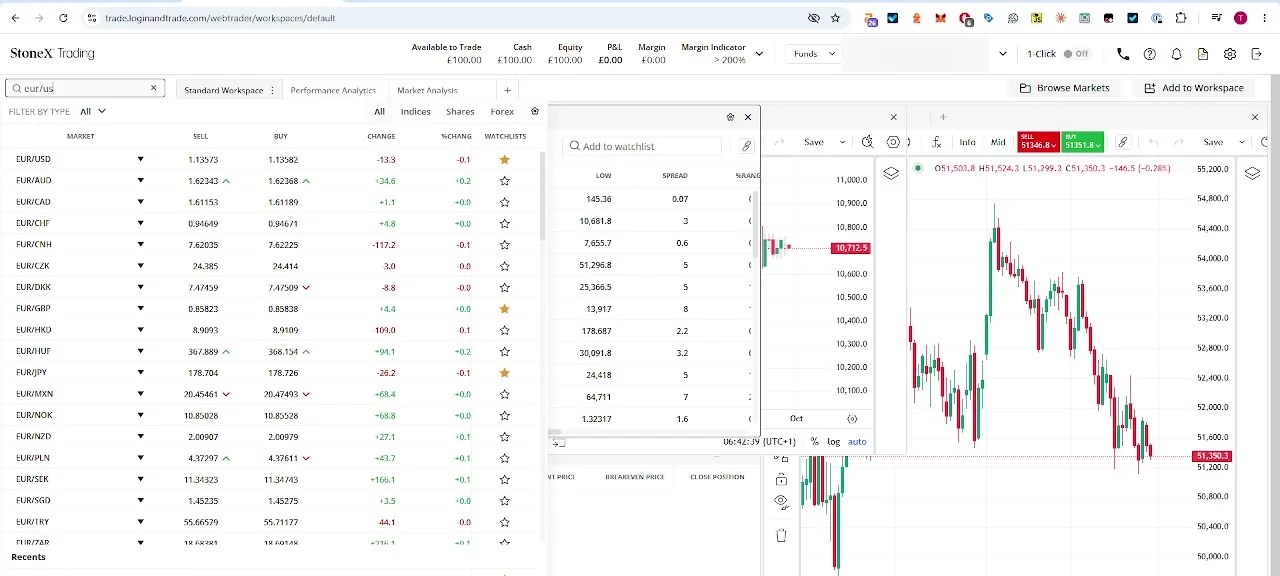1280x576 pixels.
Task: Toggle EUR/CHF watchlist star
Action: 504,224
